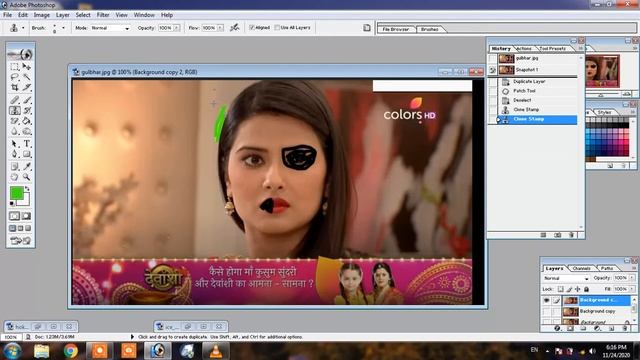Open the Flow slider arrow
The width and height of the screenshot is (640, 360).
tap(220, 28)
